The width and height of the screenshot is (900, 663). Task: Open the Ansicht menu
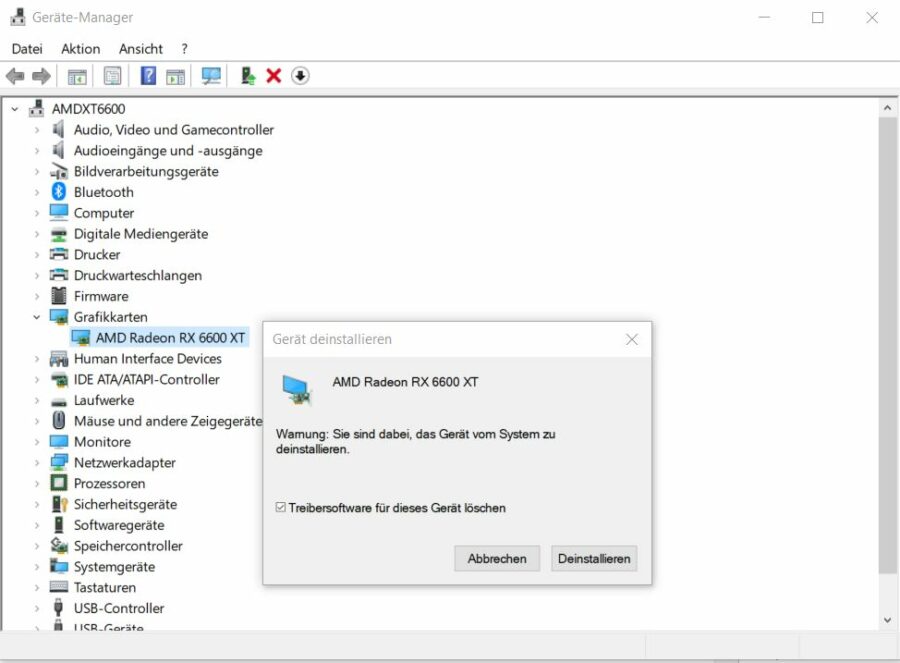pyautogui.click(x=141, y=48)
